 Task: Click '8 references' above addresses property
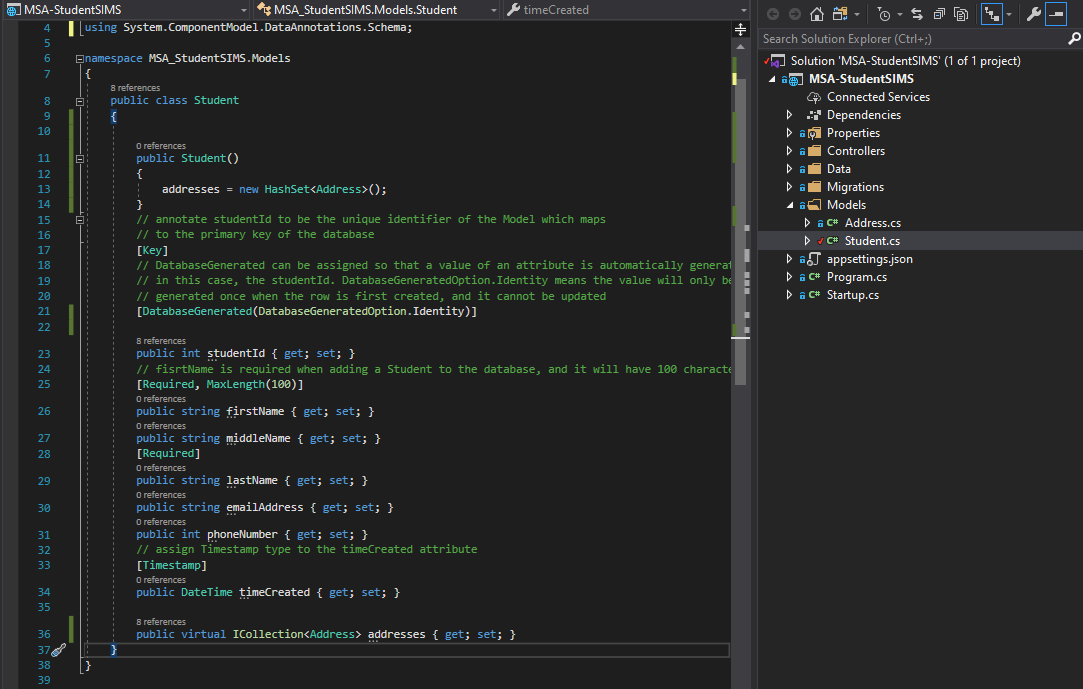(160, 621)
